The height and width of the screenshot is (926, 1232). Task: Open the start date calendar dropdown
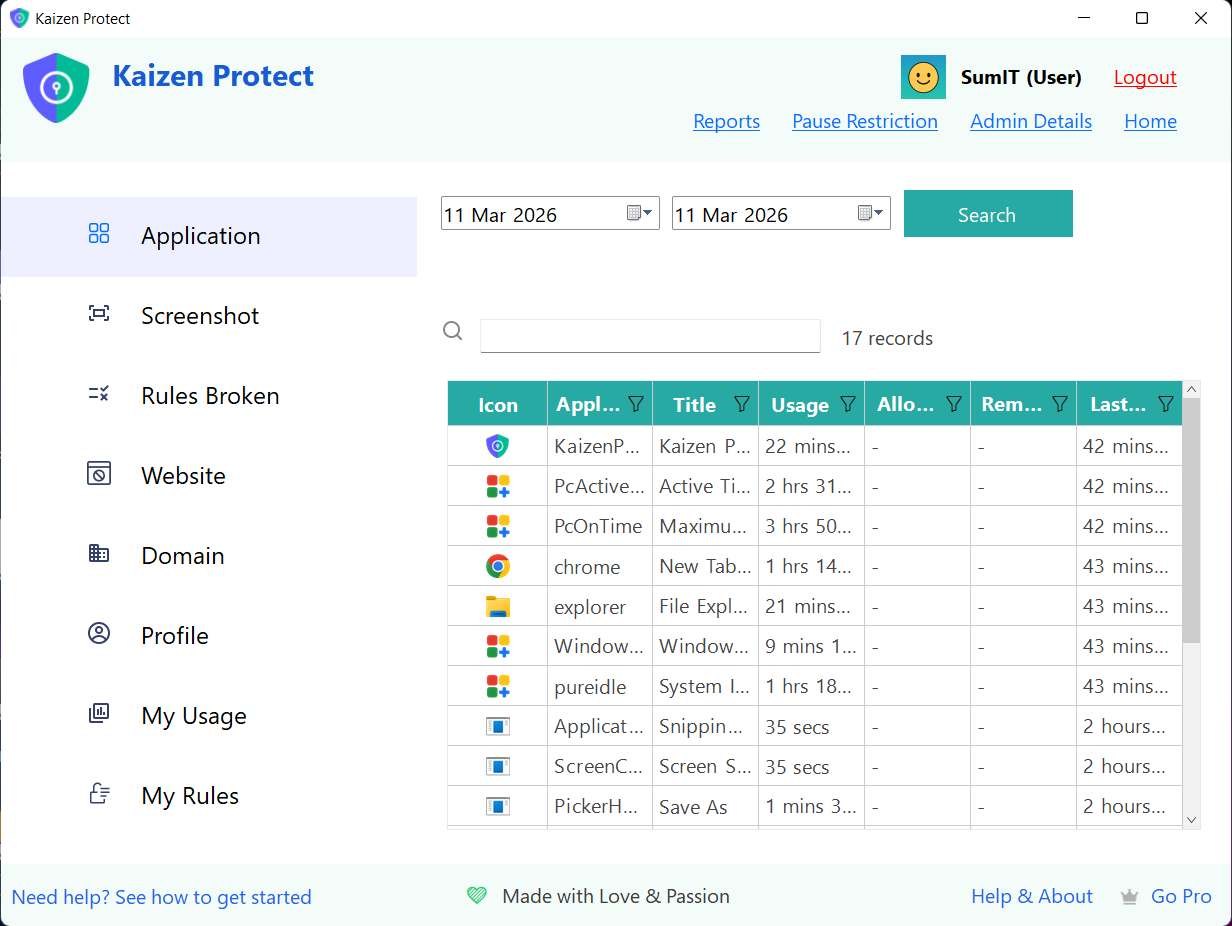[639, 213]
